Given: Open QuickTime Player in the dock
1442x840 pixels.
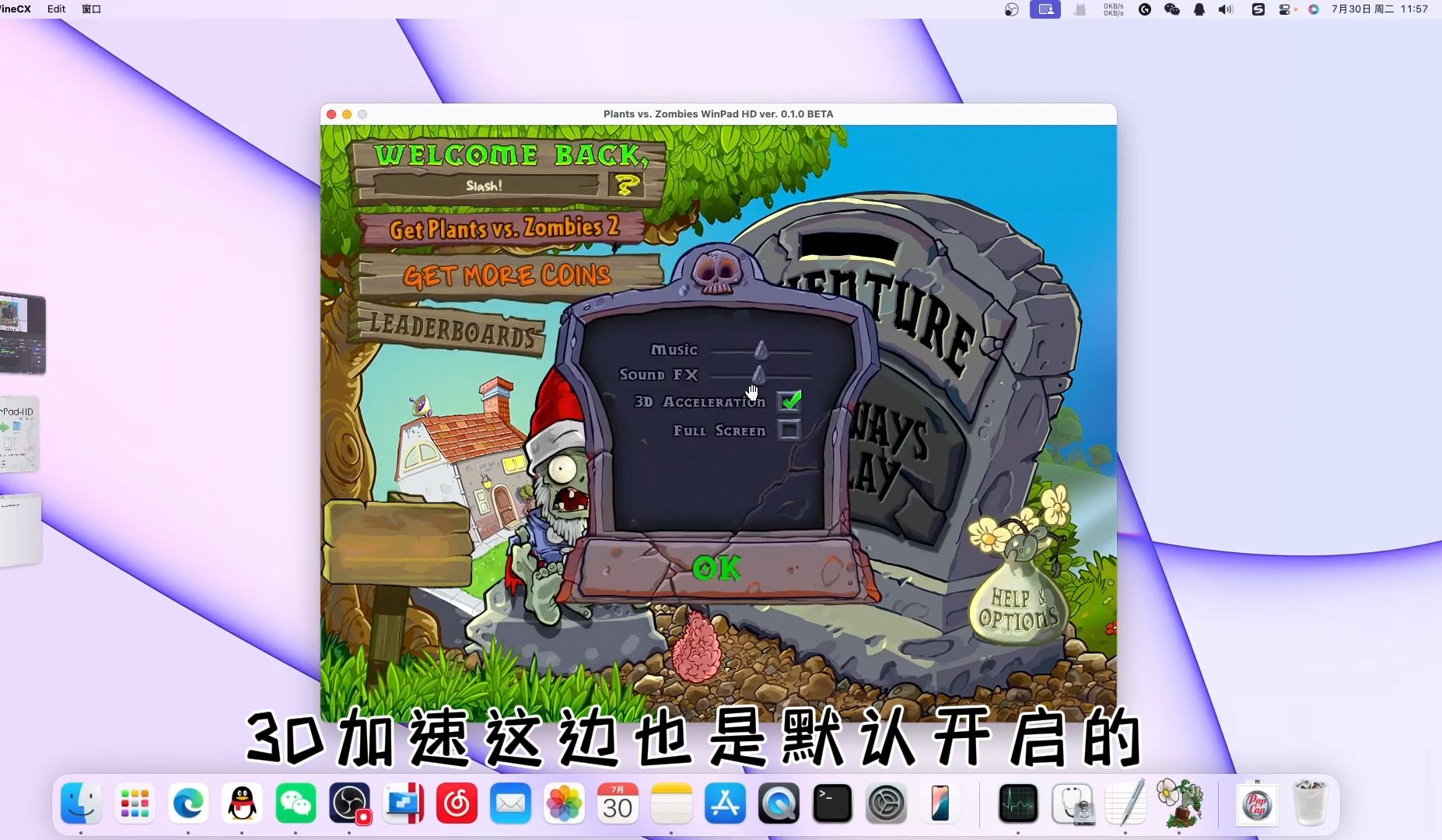Looking at the screenshot, I should pyautogui.click(x=779, y=803).
